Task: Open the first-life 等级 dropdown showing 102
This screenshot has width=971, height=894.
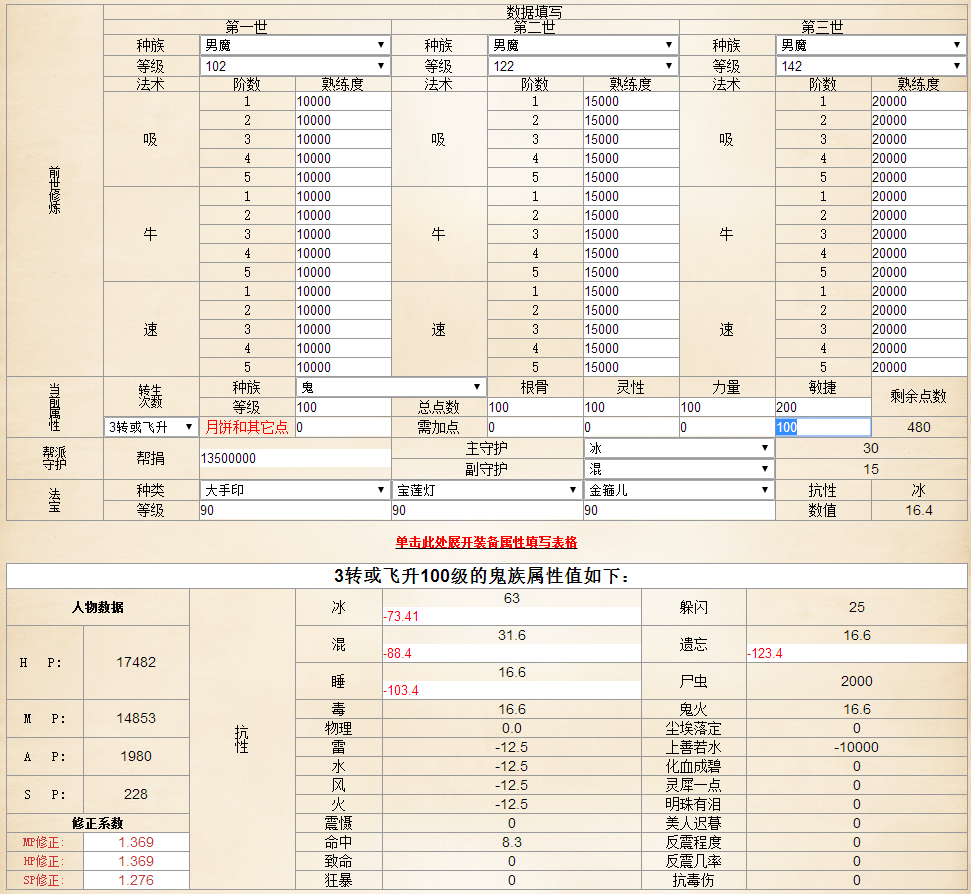Action: (x=295, y=66)
